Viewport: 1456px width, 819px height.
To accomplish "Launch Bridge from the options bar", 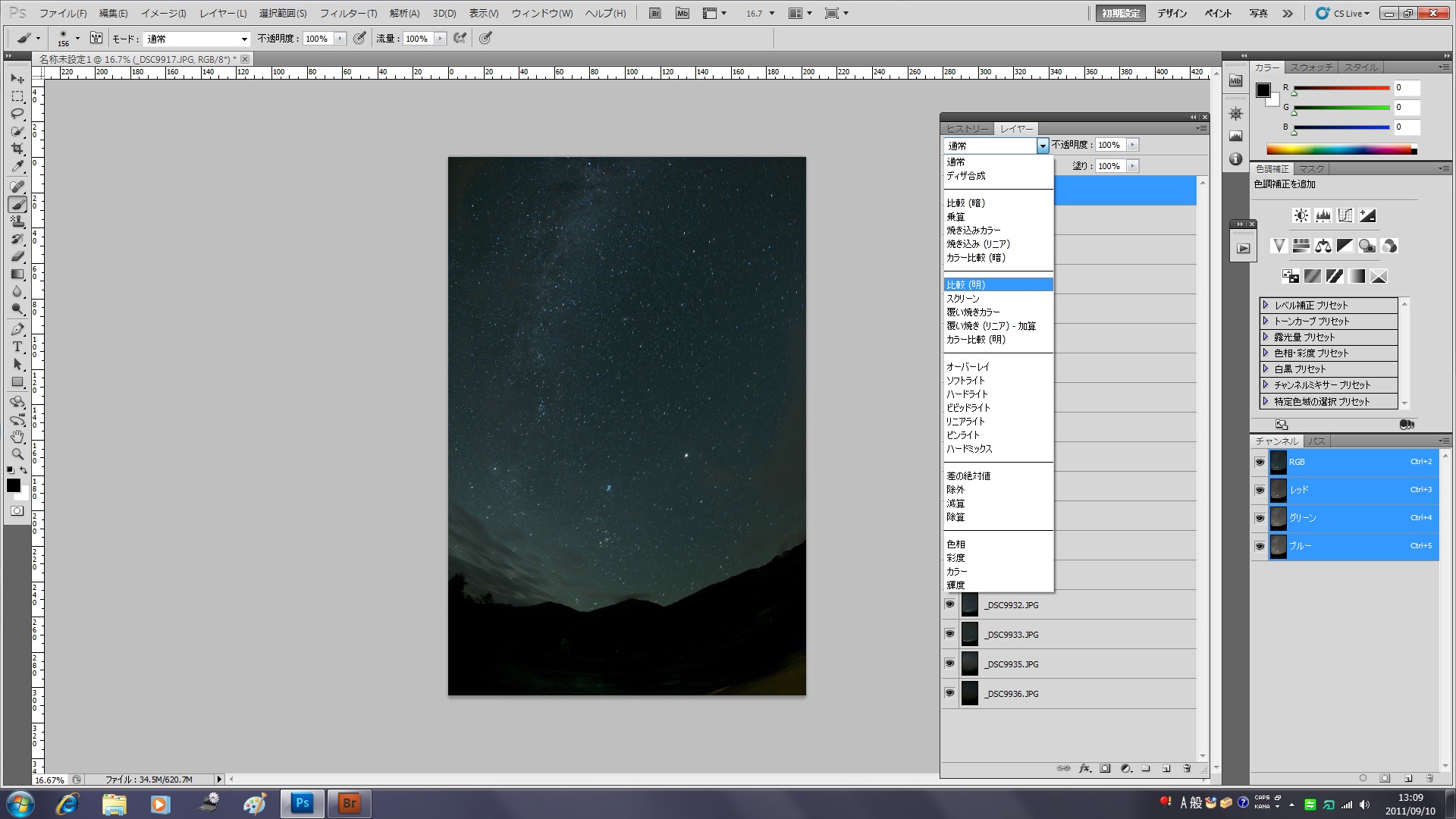I will [655, 13].
